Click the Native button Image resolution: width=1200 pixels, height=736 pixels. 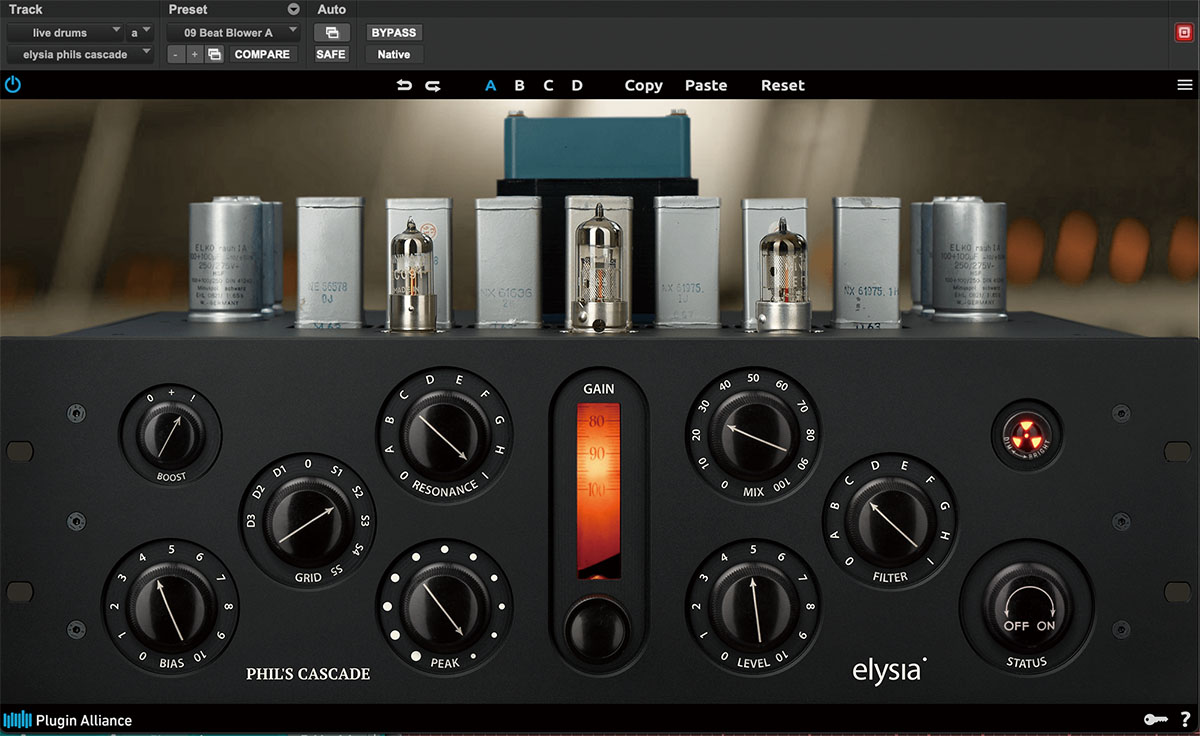394,55
